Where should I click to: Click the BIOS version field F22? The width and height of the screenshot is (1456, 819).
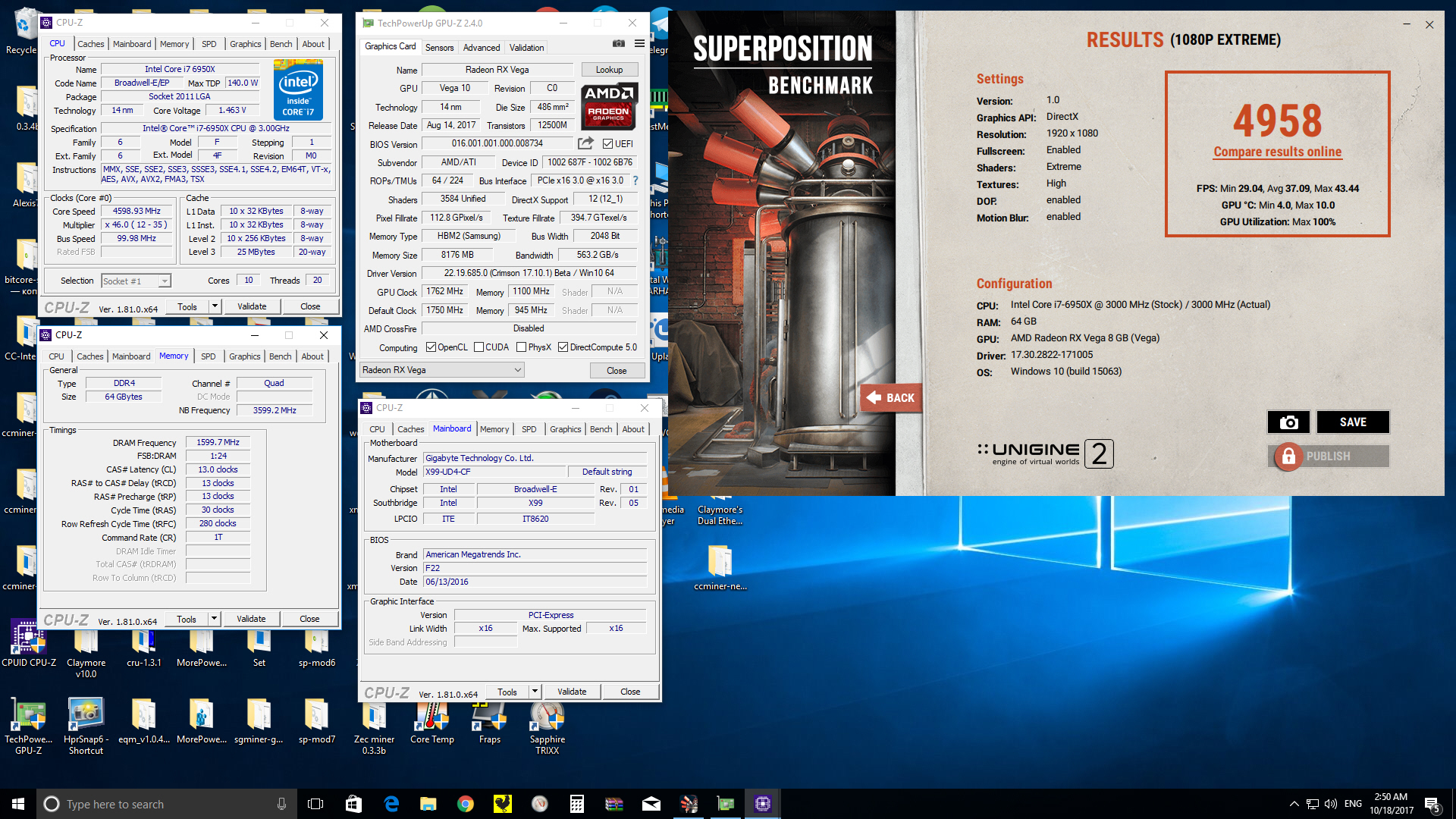pyautogui.click(x=535, y=568)
